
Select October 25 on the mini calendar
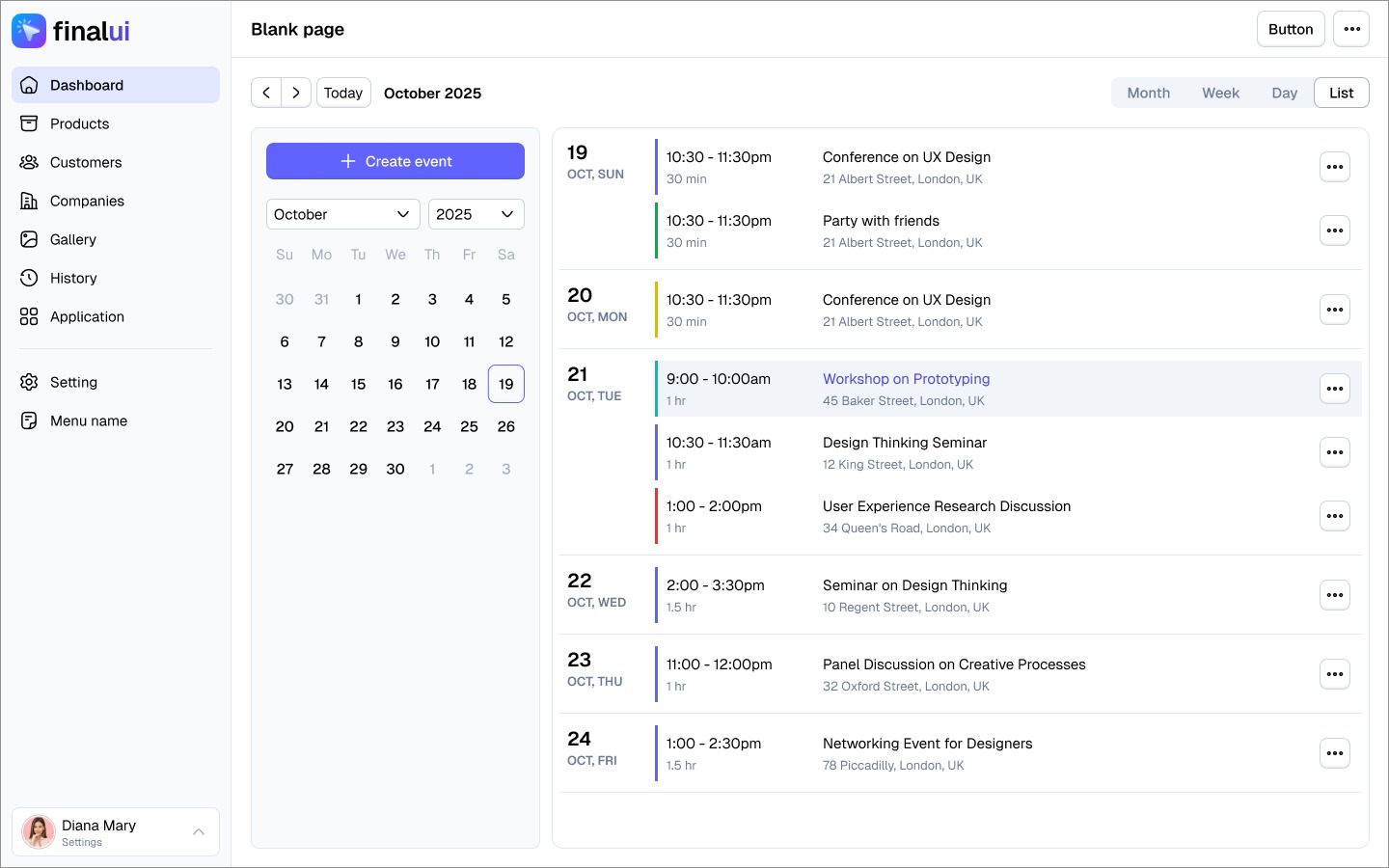click(x=469, y=426)
